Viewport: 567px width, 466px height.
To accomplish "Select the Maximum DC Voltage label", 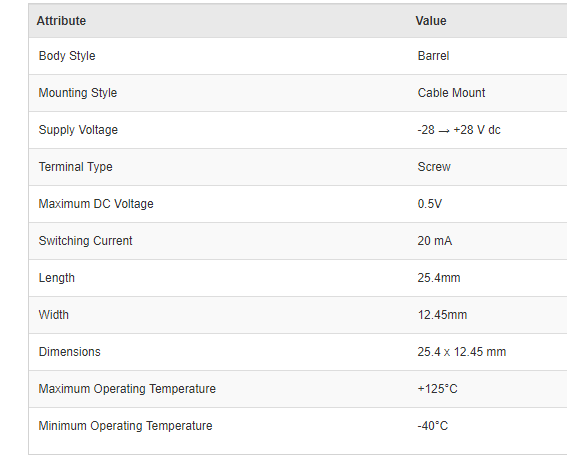I will (x=96, y=204).
